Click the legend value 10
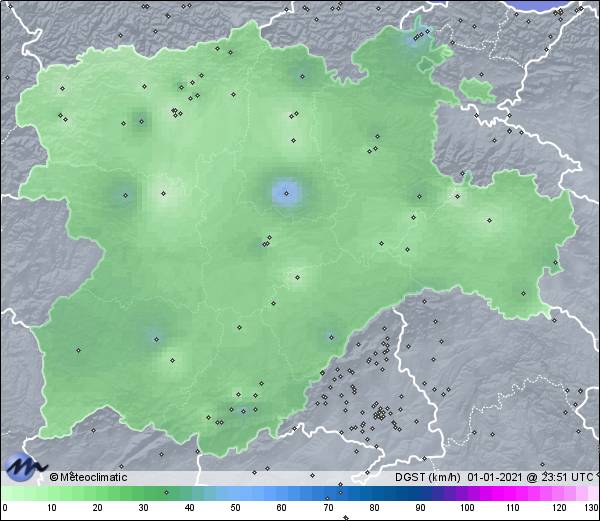This screenshot has width=600, height=521. [x=52, y=508]
